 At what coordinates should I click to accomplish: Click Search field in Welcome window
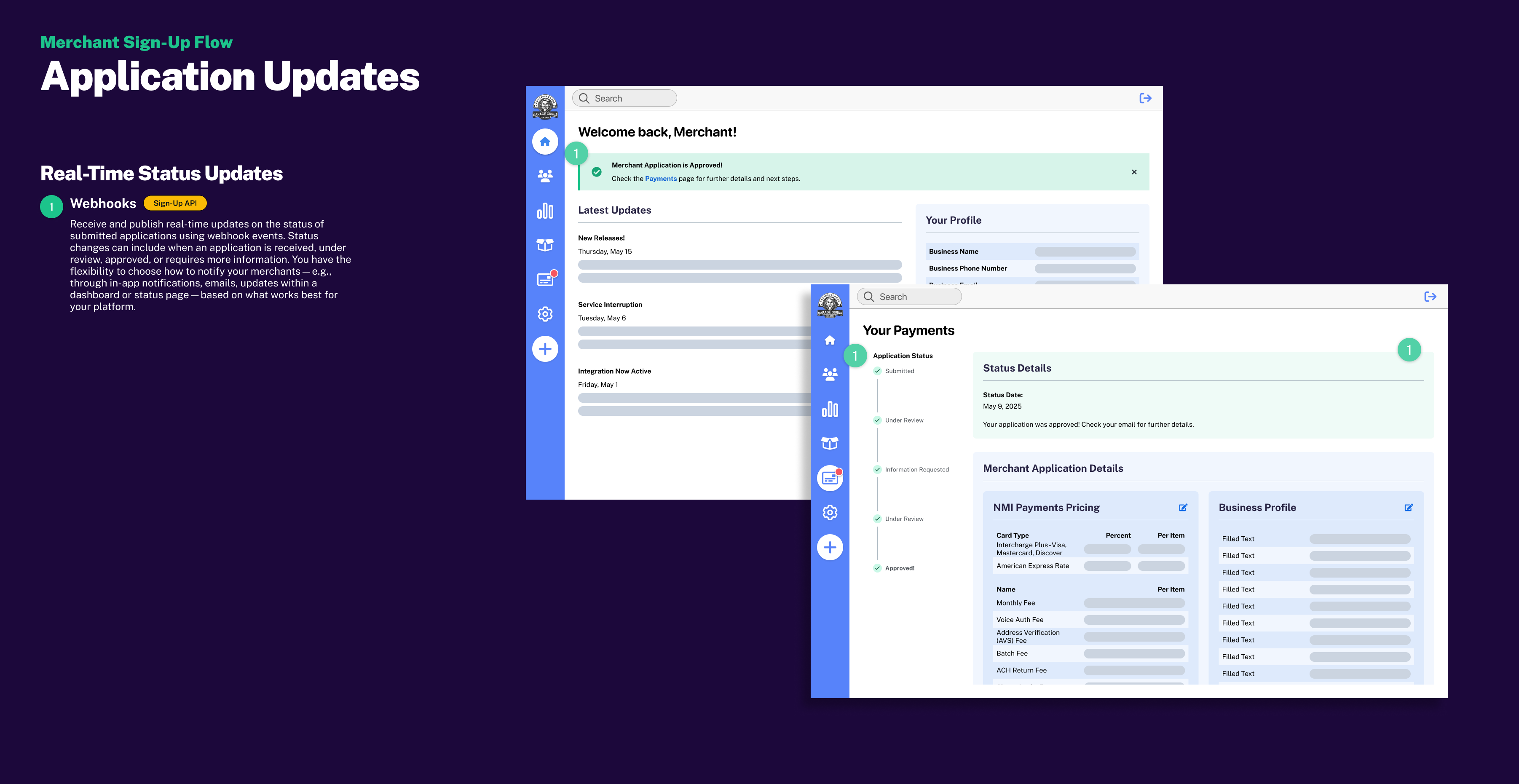pyautogui.click(x=625, y=99)
